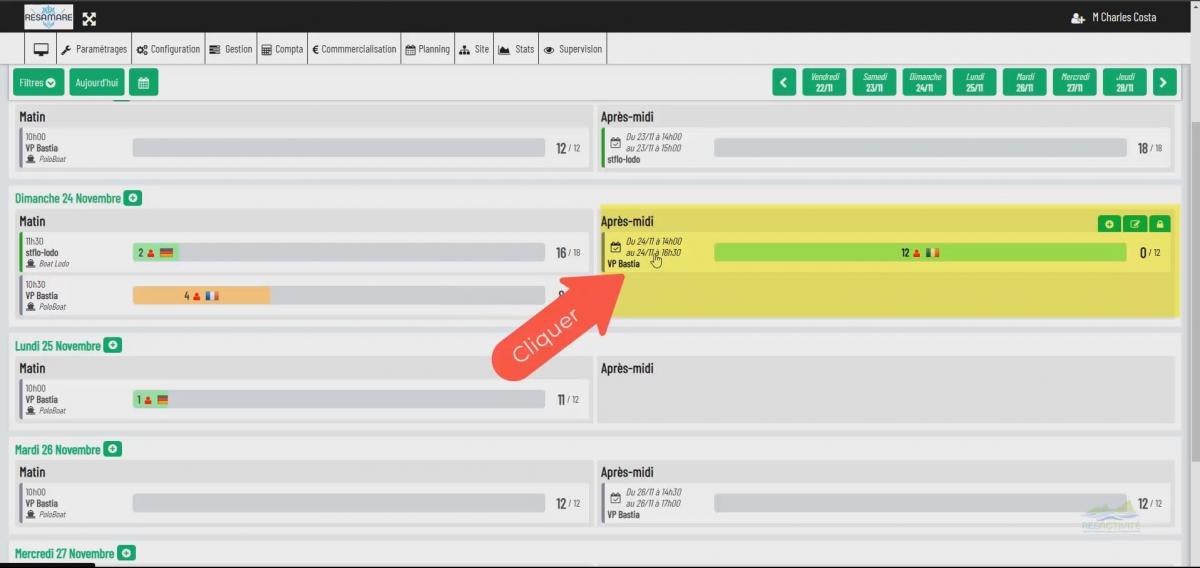Click the Dimanche 24 Novembre heading
This screenshot has height=568, width=1200.
(68, 198)
